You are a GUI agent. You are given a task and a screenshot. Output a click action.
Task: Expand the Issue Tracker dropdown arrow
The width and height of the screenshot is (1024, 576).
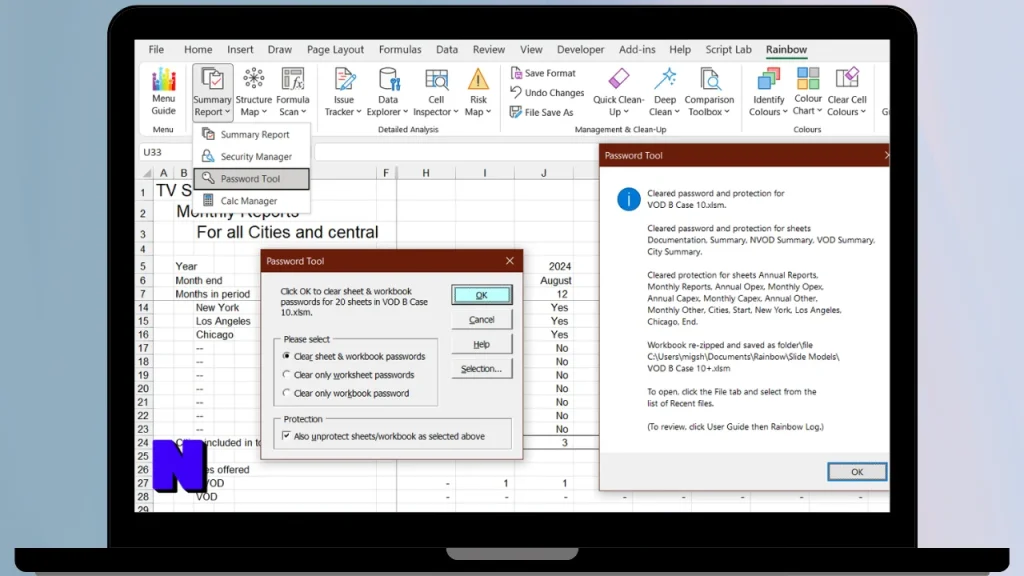tap(359, 112)
